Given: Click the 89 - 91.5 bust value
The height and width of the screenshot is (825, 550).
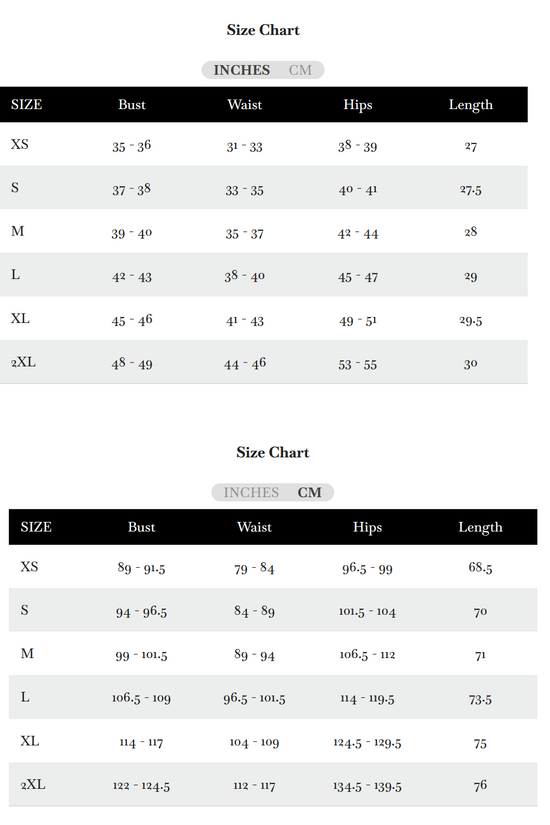Looking at the screenshot, I should [141, 568].
